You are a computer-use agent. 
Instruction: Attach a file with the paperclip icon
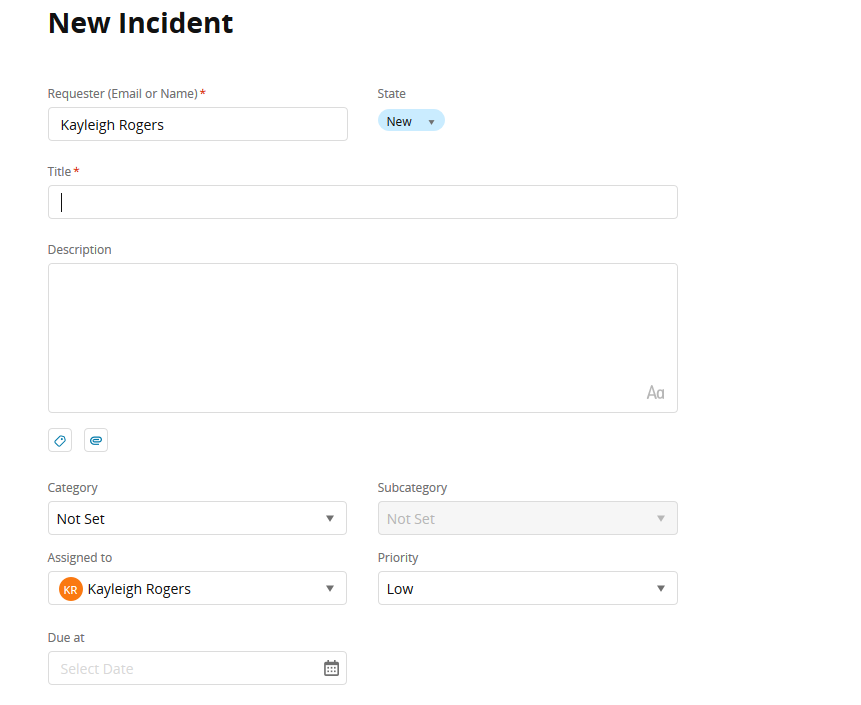tap(96, 440)
